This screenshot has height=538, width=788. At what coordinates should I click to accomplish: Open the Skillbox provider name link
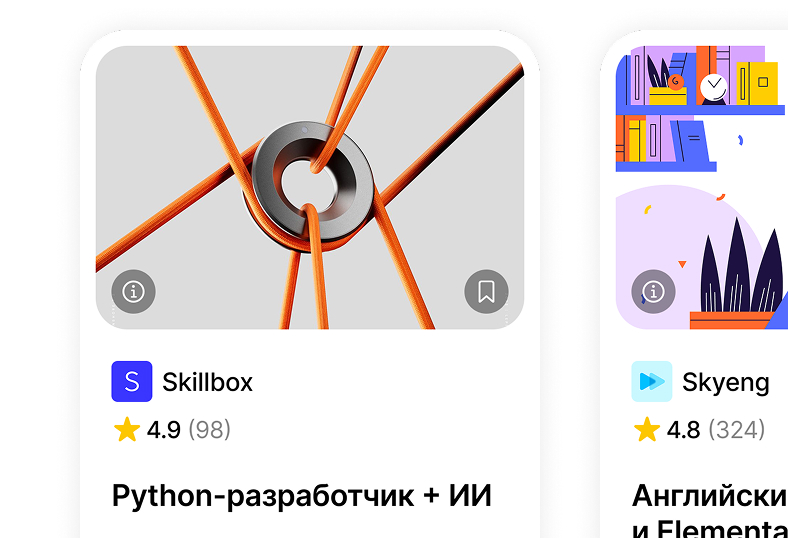pos(208,382)
